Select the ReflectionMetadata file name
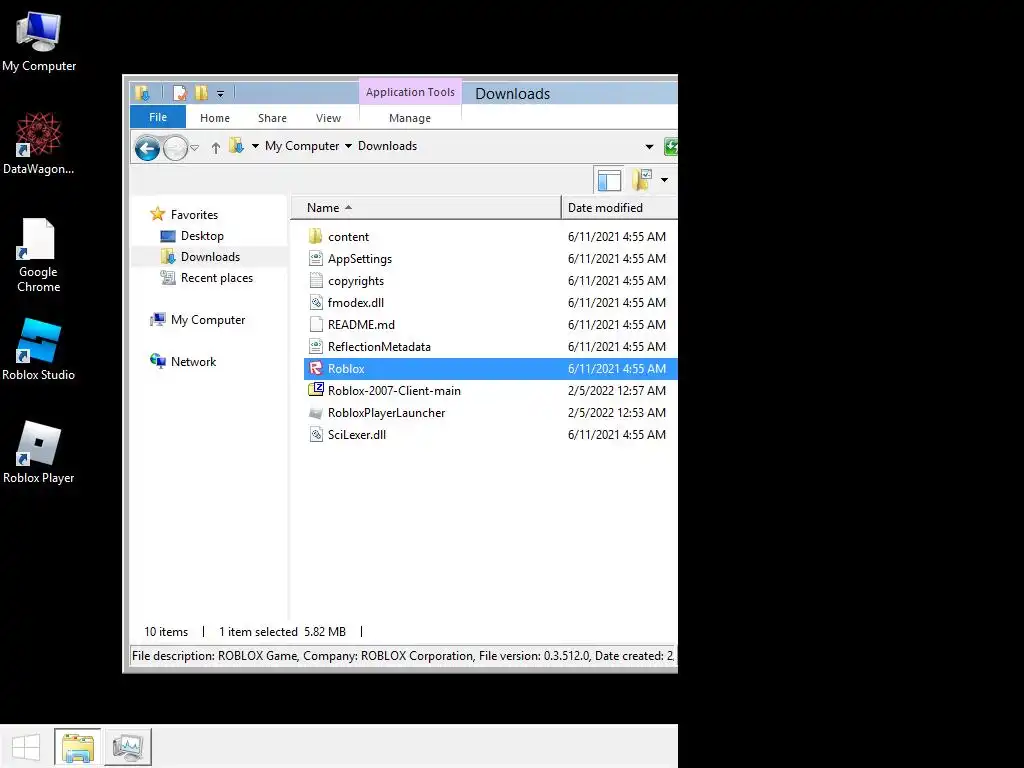1024x768 pixels. click(x=379, y=347)
